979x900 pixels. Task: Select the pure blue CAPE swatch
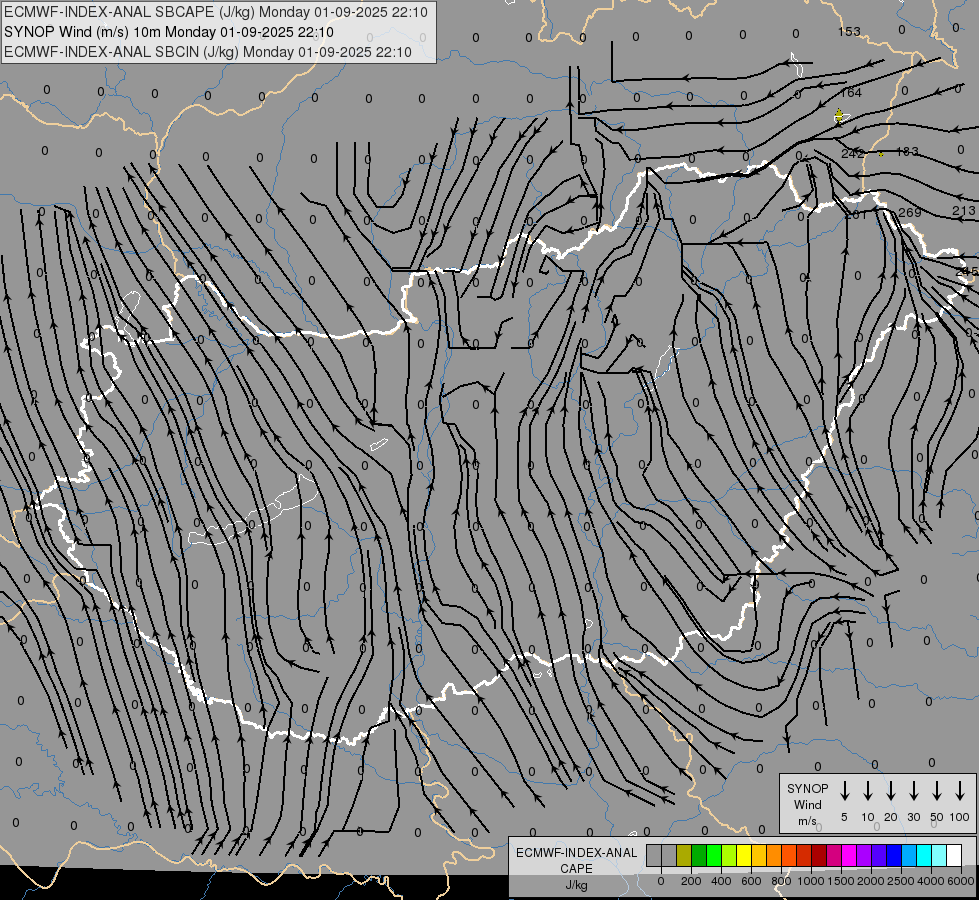tap(893, 855)
